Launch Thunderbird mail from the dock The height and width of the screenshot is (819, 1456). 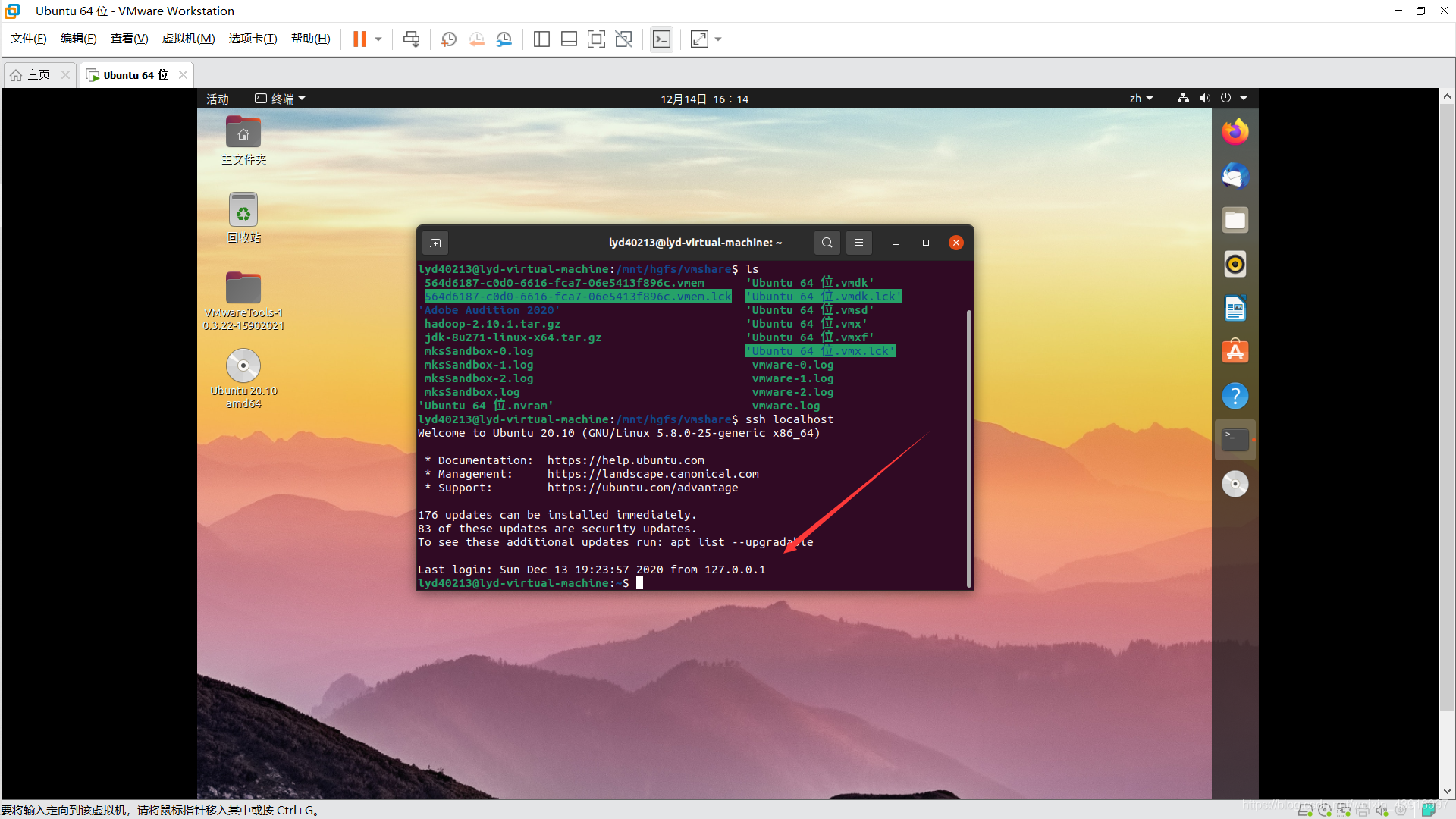[x=1235, y=176]
